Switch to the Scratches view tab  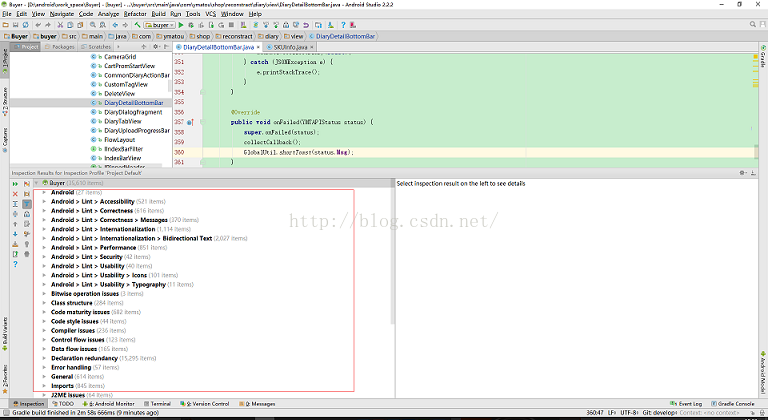click(x=96, y=47)
